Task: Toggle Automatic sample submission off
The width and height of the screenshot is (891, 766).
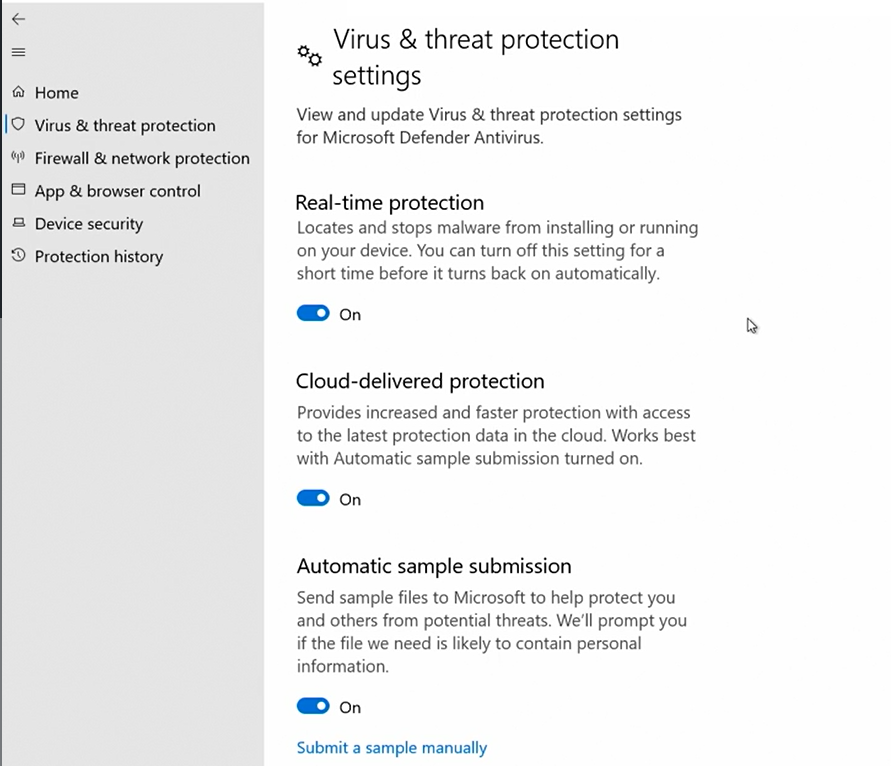Action: (x=312, y=706)
